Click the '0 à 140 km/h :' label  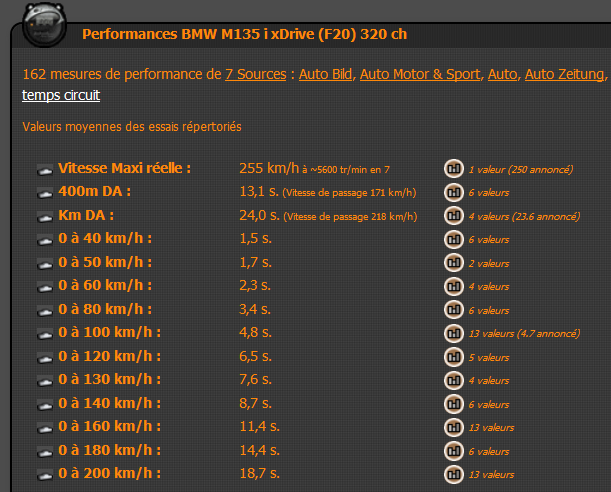[109, 403]
